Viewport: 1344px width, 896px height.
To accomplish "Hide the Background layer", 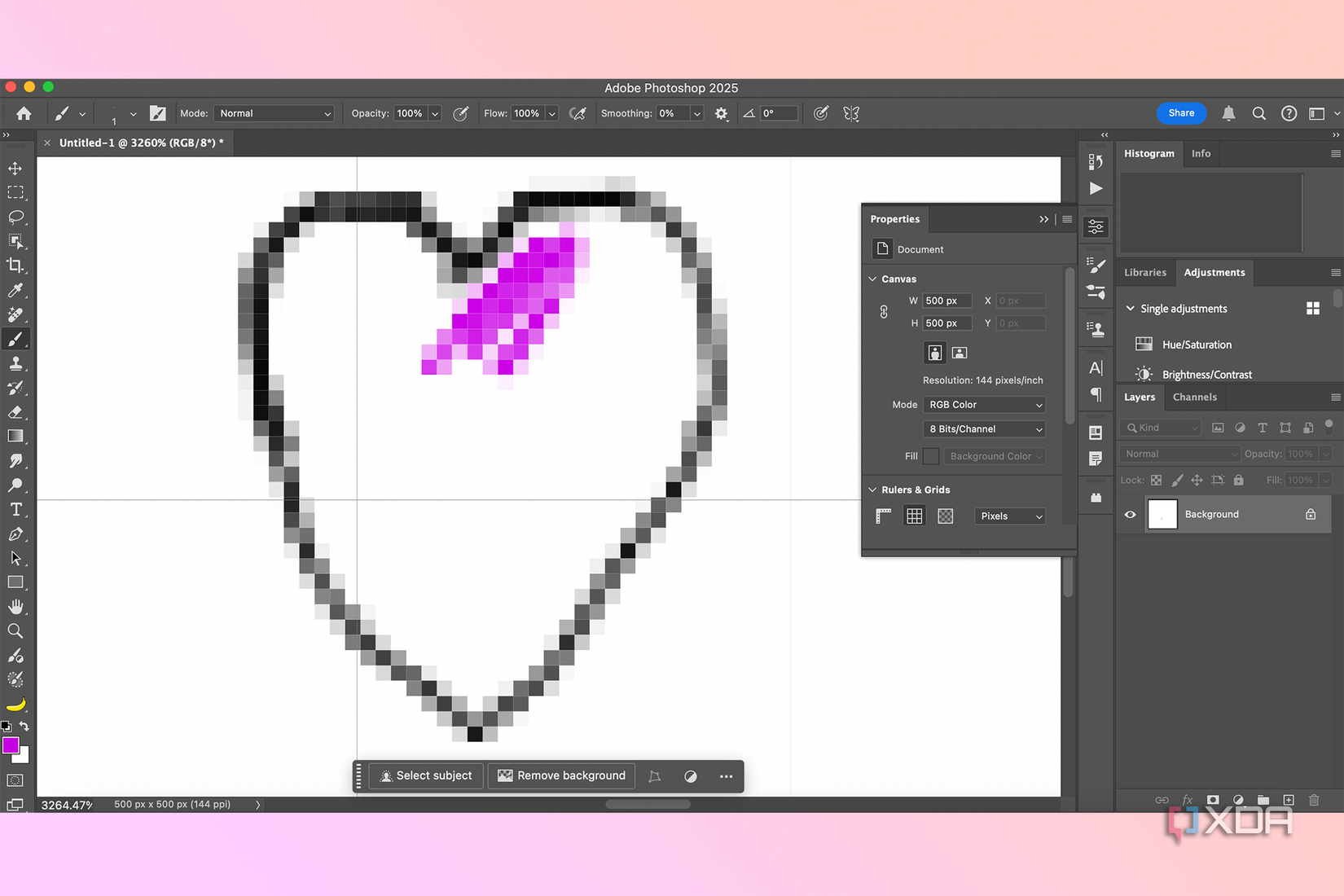I will [x=1130, y=514].
